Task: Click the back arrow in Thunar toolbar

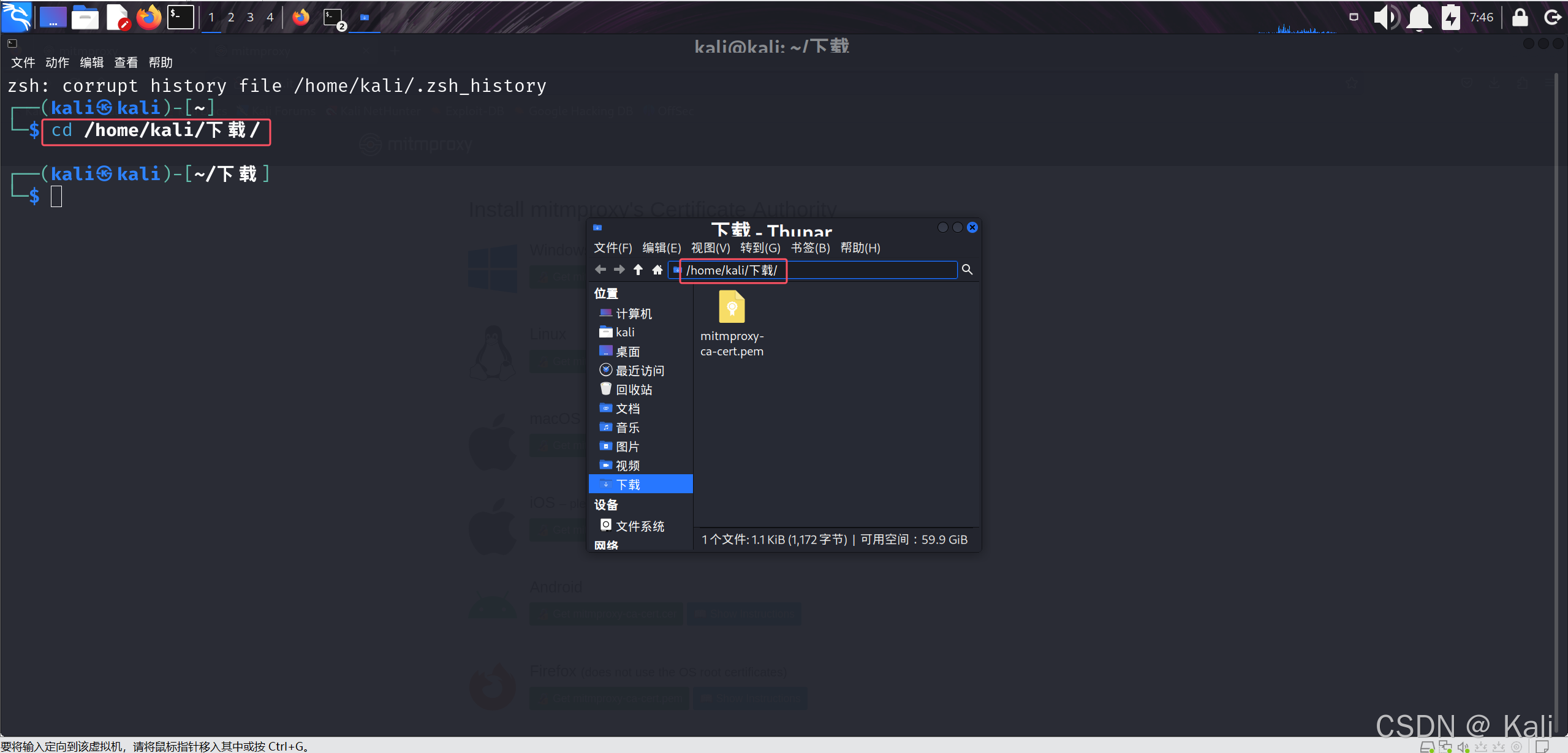Action: point(600,270)
